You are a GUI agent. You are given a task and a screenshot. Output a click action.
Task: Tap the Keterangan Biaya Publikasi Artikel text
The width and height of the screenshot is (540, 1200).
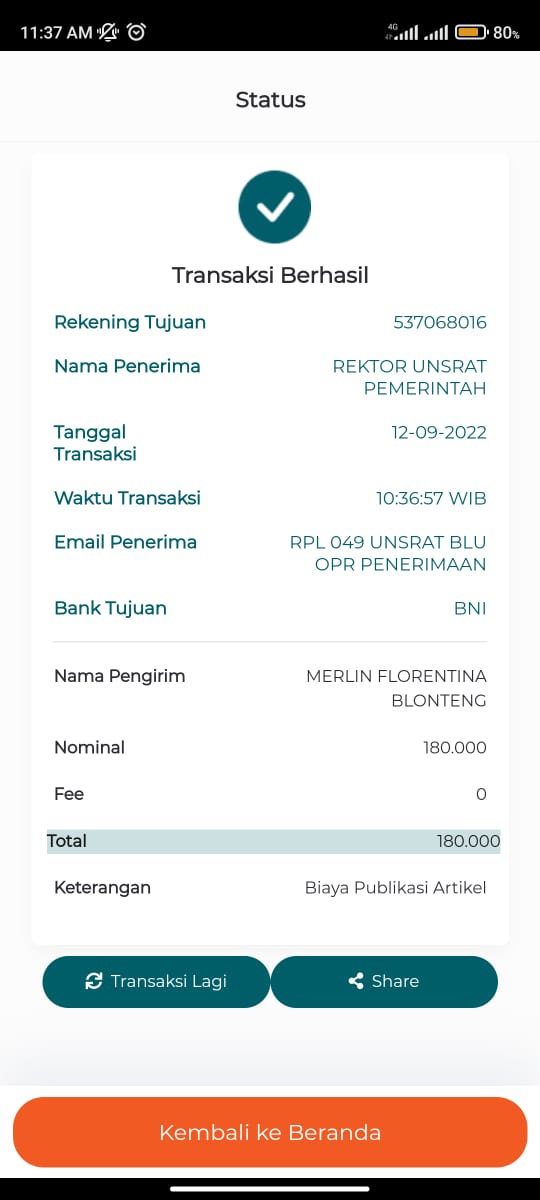pyautogui.click(x=395, y=887)
